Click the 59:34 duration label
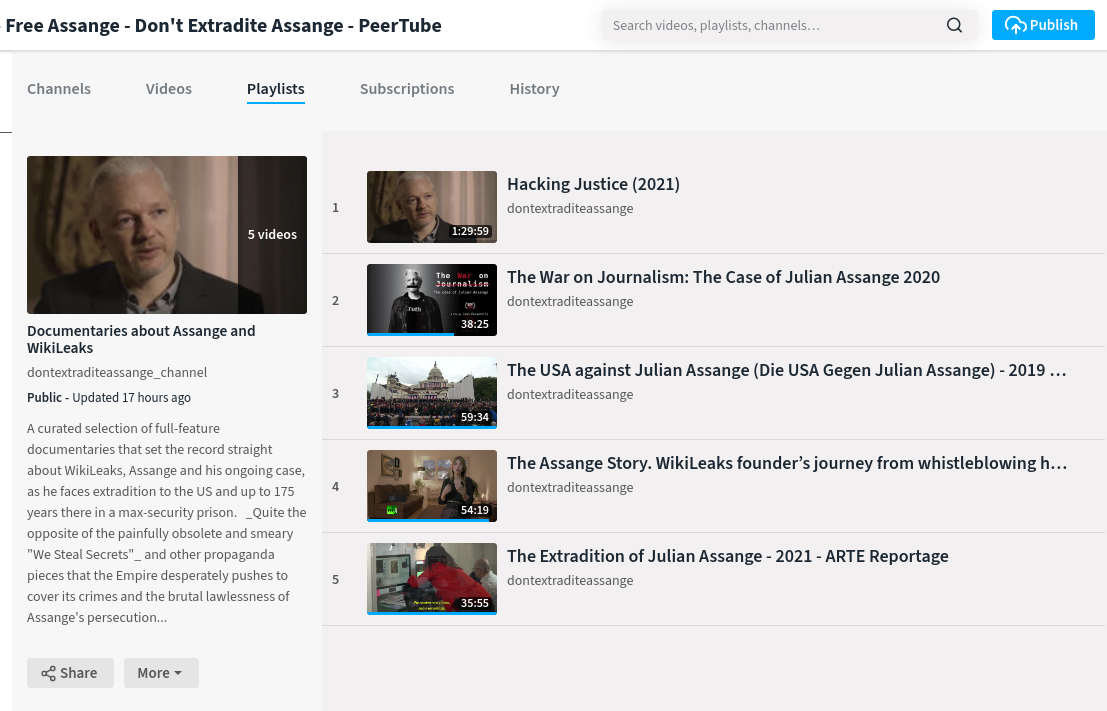This screenshot has height=711, width=1107. click(474, 417)
